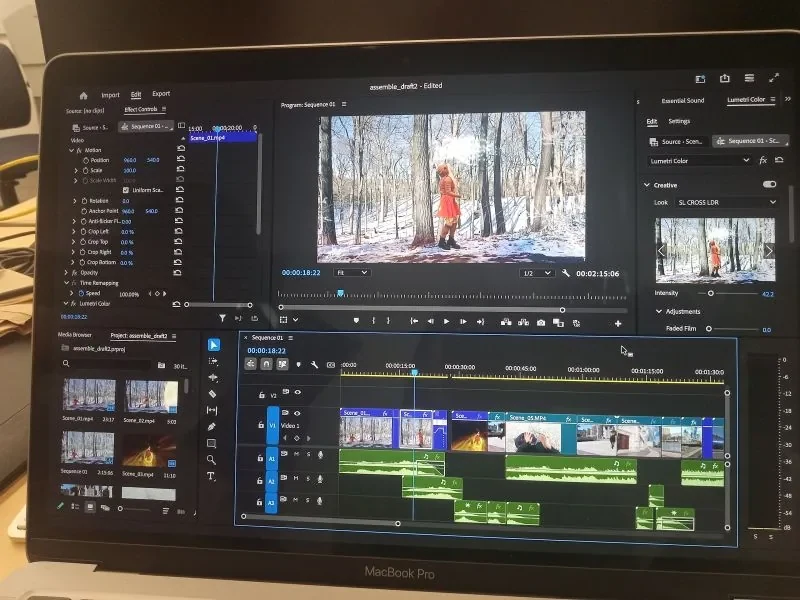Select the Selection arrow tool
This screenshot has height=600, width=800.
[x=214, y=345]
